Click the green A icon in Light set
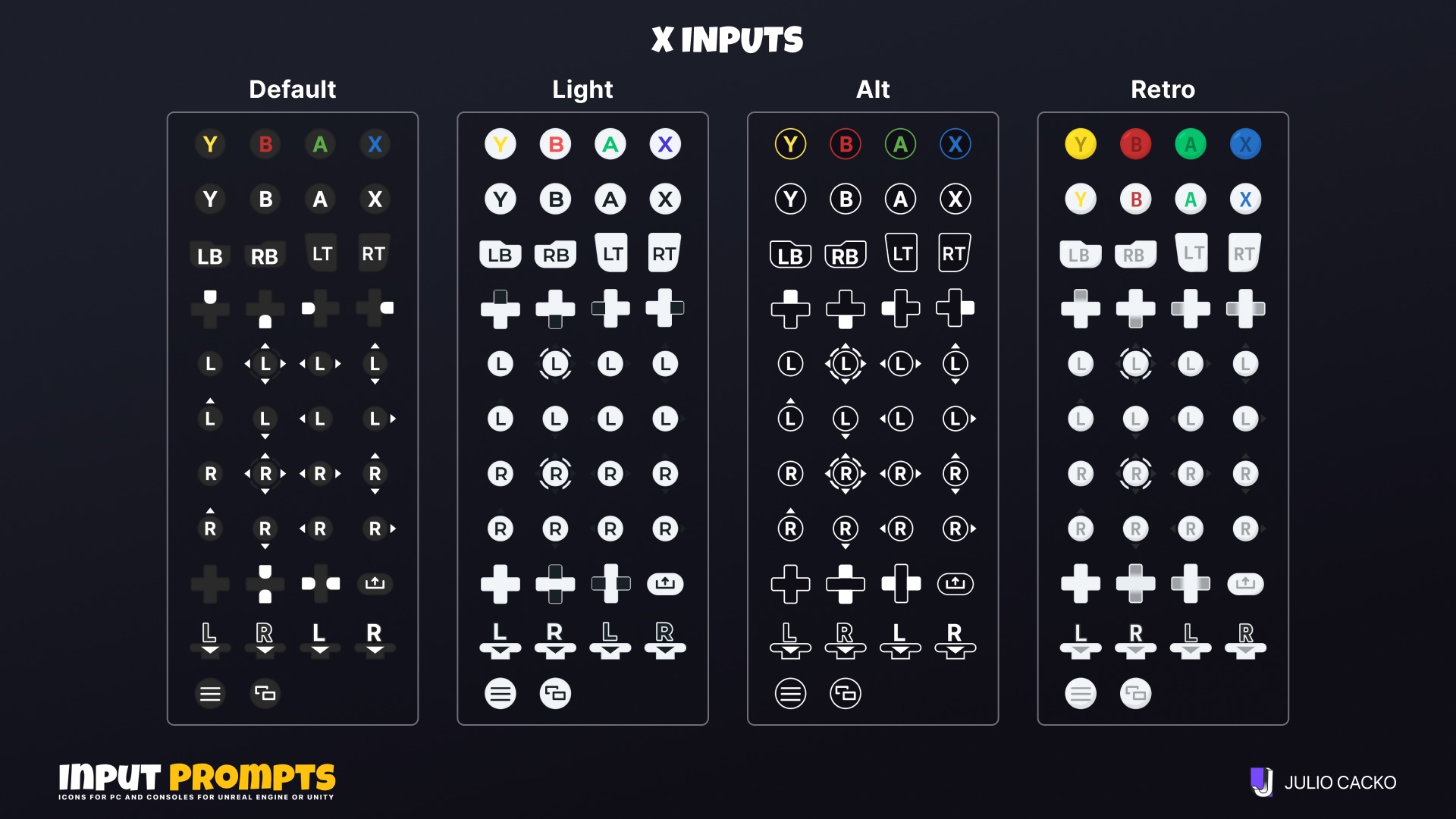1456x819 pixels. tap(610, 144)
